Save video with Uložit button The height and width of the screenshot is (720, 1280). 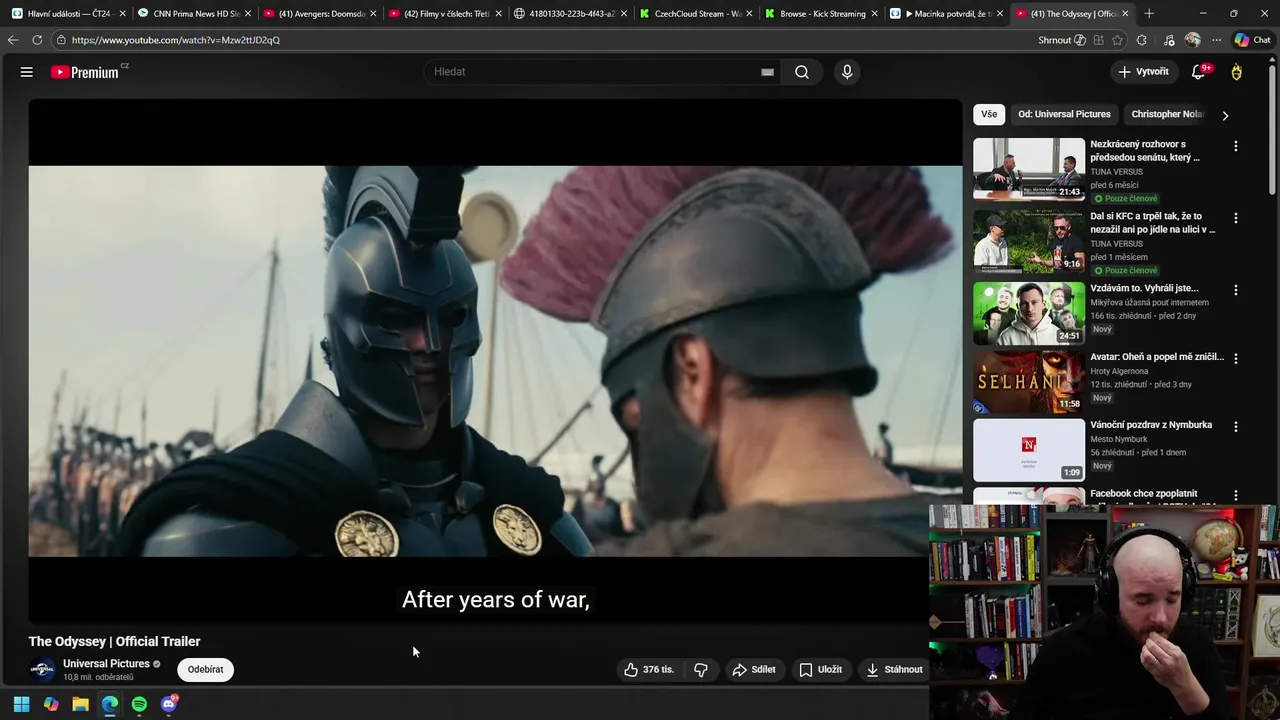pos(820,670)
